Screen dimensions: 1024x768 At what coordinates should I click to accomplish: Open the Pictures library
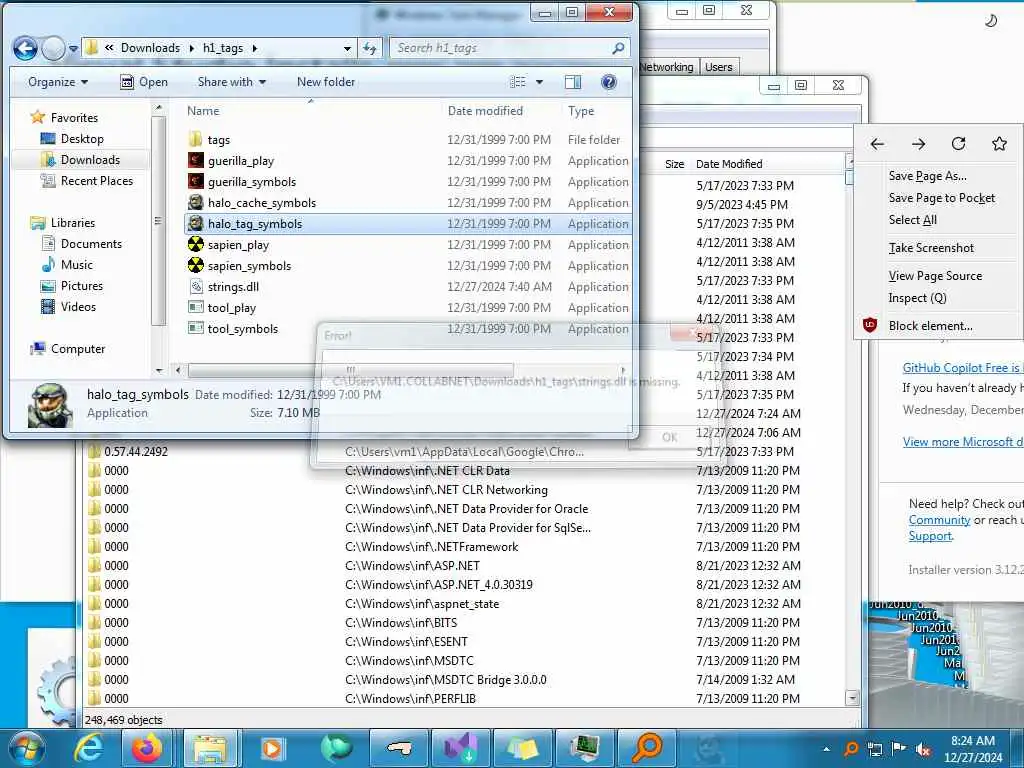(x=82, y=285)
